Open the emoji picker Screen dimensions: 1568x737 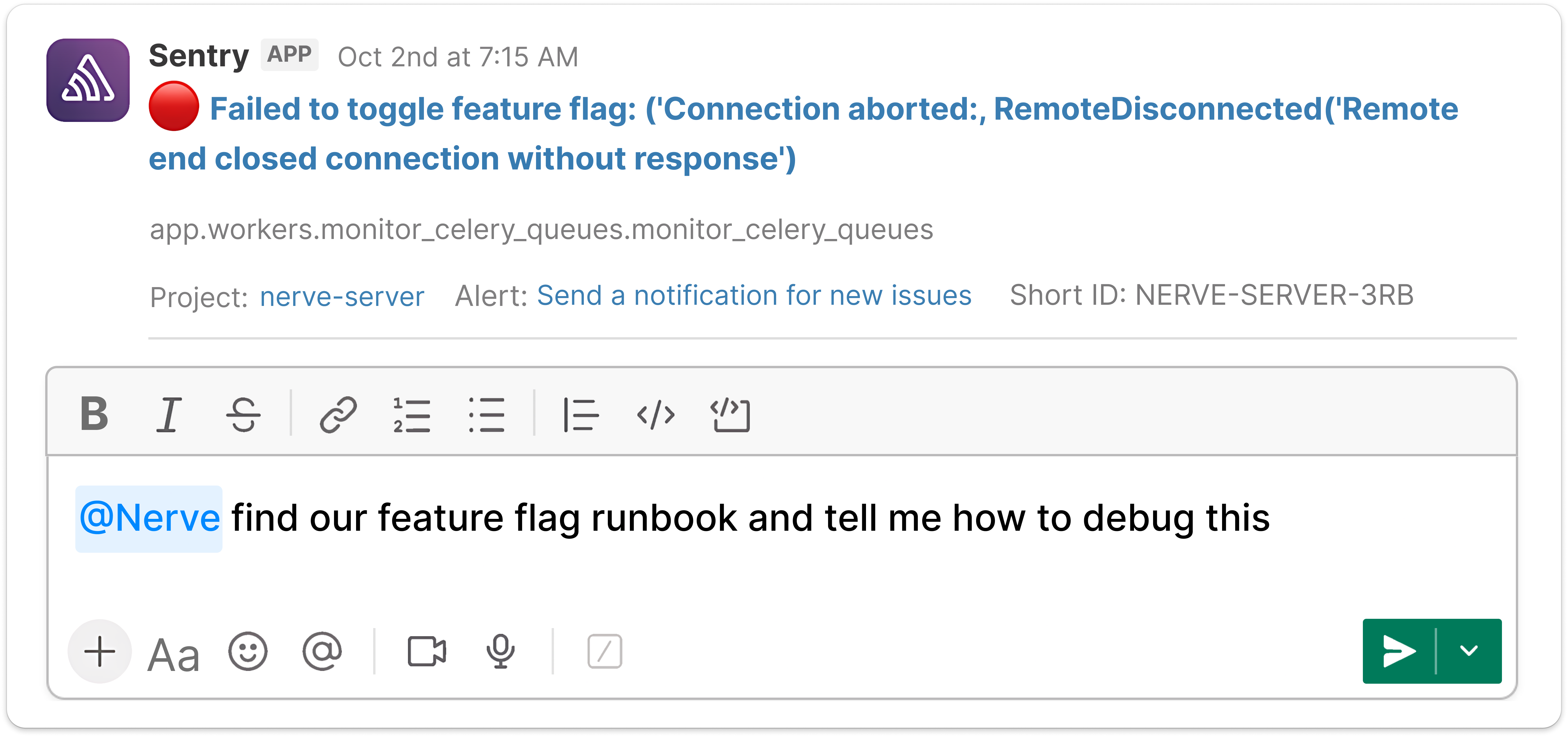(248, 651)
